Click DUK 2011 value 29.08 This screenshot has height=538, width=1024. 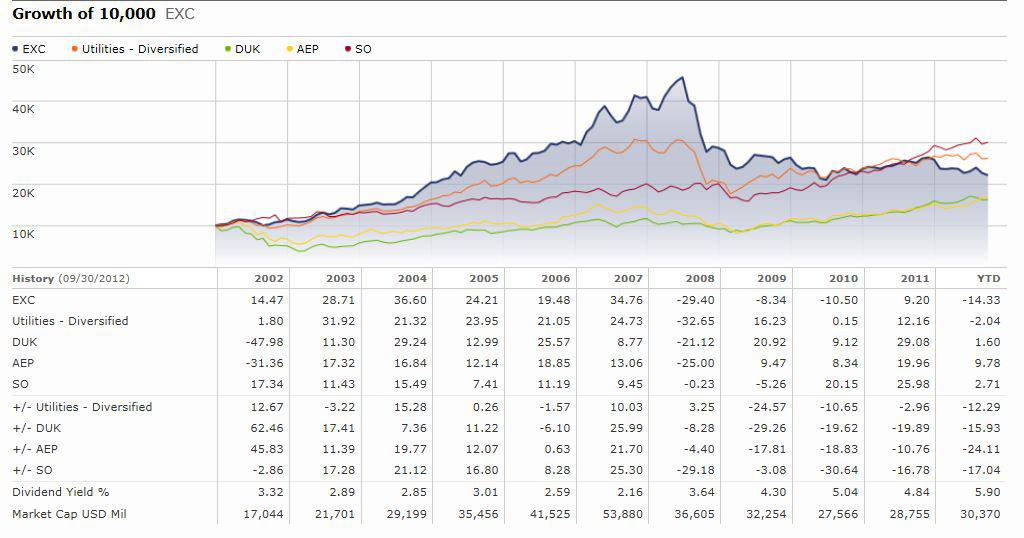(x=913, y=342)
